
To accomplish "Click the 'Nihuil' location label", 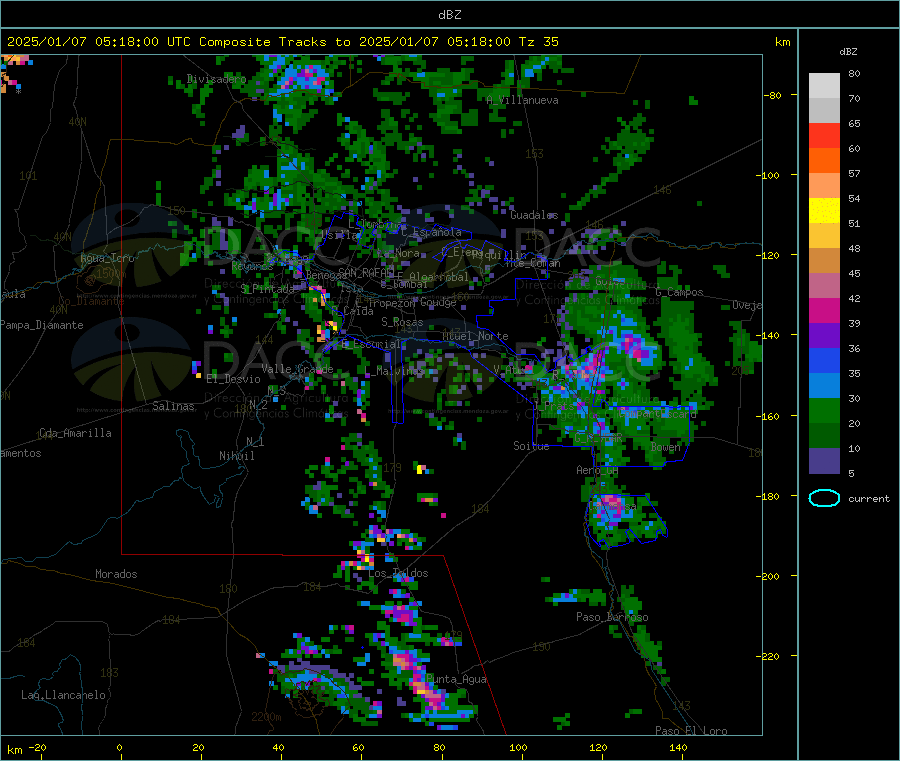I will click(236, 456).
